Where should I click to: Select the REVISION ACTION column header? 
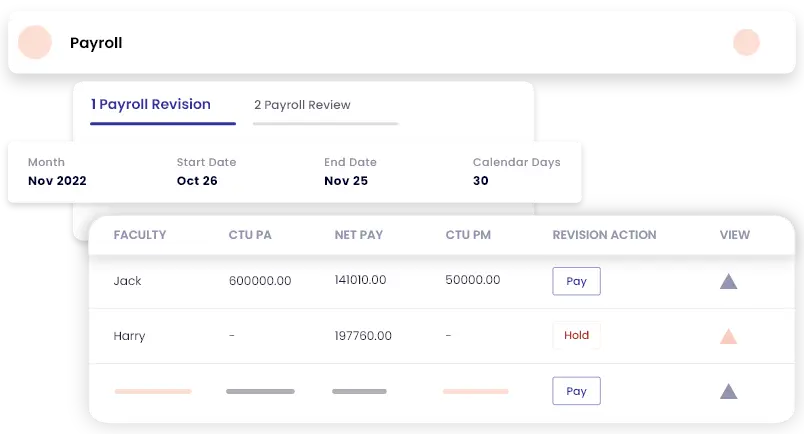click(x=604, y=235)
